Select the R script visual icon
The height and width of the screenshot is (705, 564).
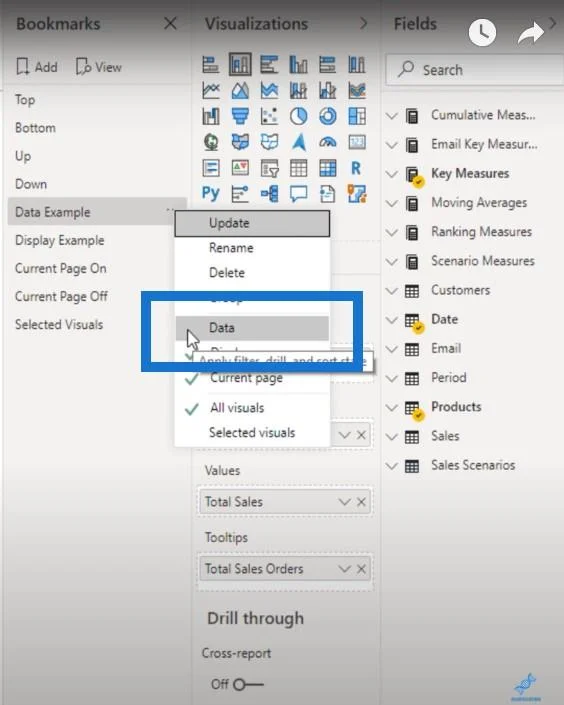pyautogui.click(x=356, y=168)
